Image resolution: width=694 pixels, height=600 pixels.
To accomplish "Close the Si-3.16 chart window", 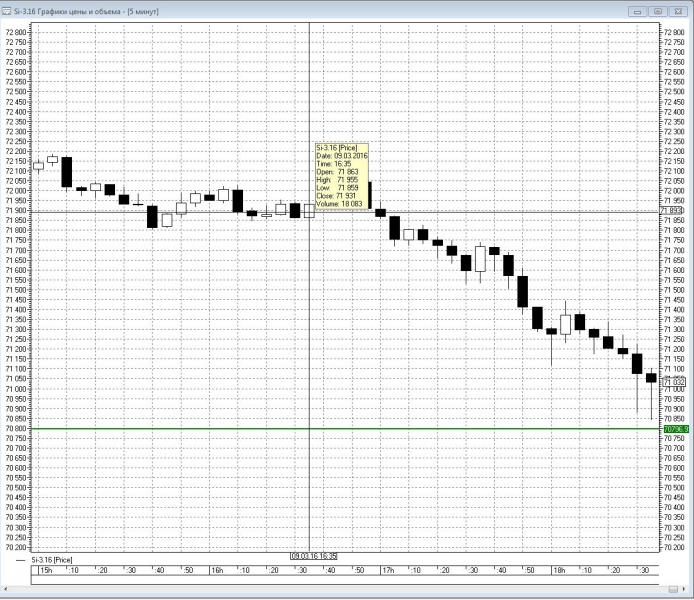I will click(678, 12).
